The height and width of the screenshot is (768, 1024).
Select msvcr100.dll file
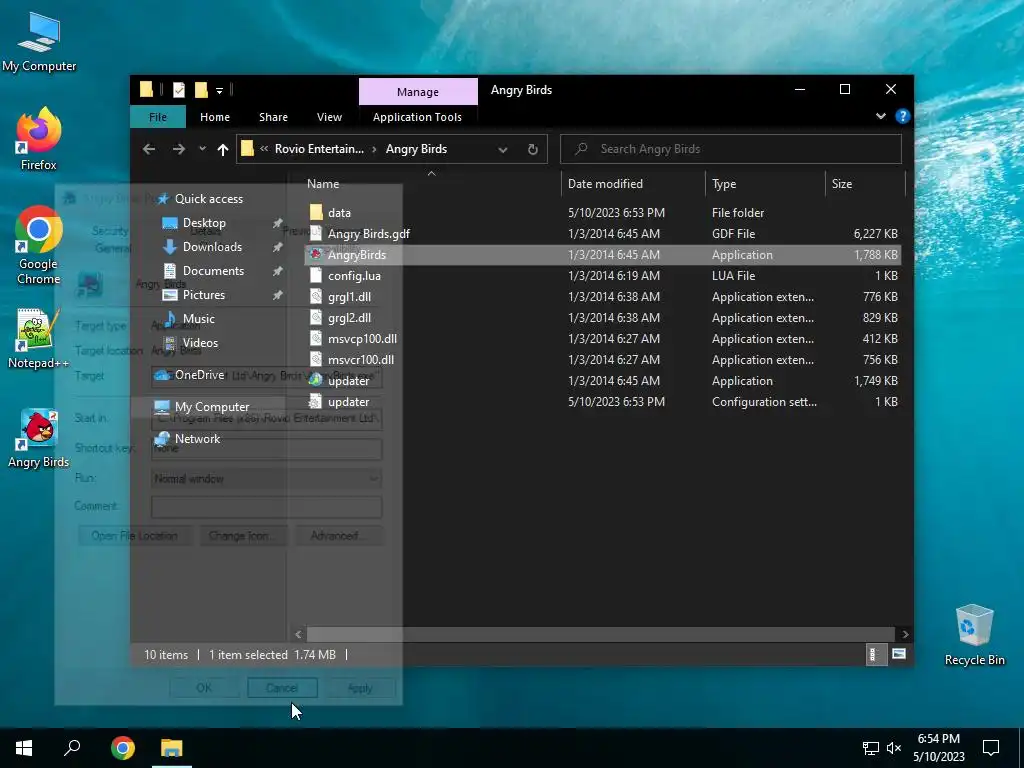pyautogui.click(x=602, y=360)
